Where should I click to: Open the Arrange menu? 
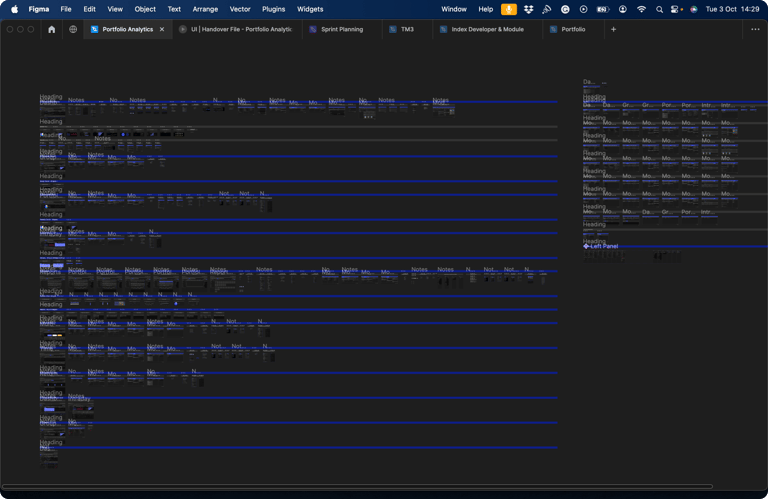(x=205, y=9)
